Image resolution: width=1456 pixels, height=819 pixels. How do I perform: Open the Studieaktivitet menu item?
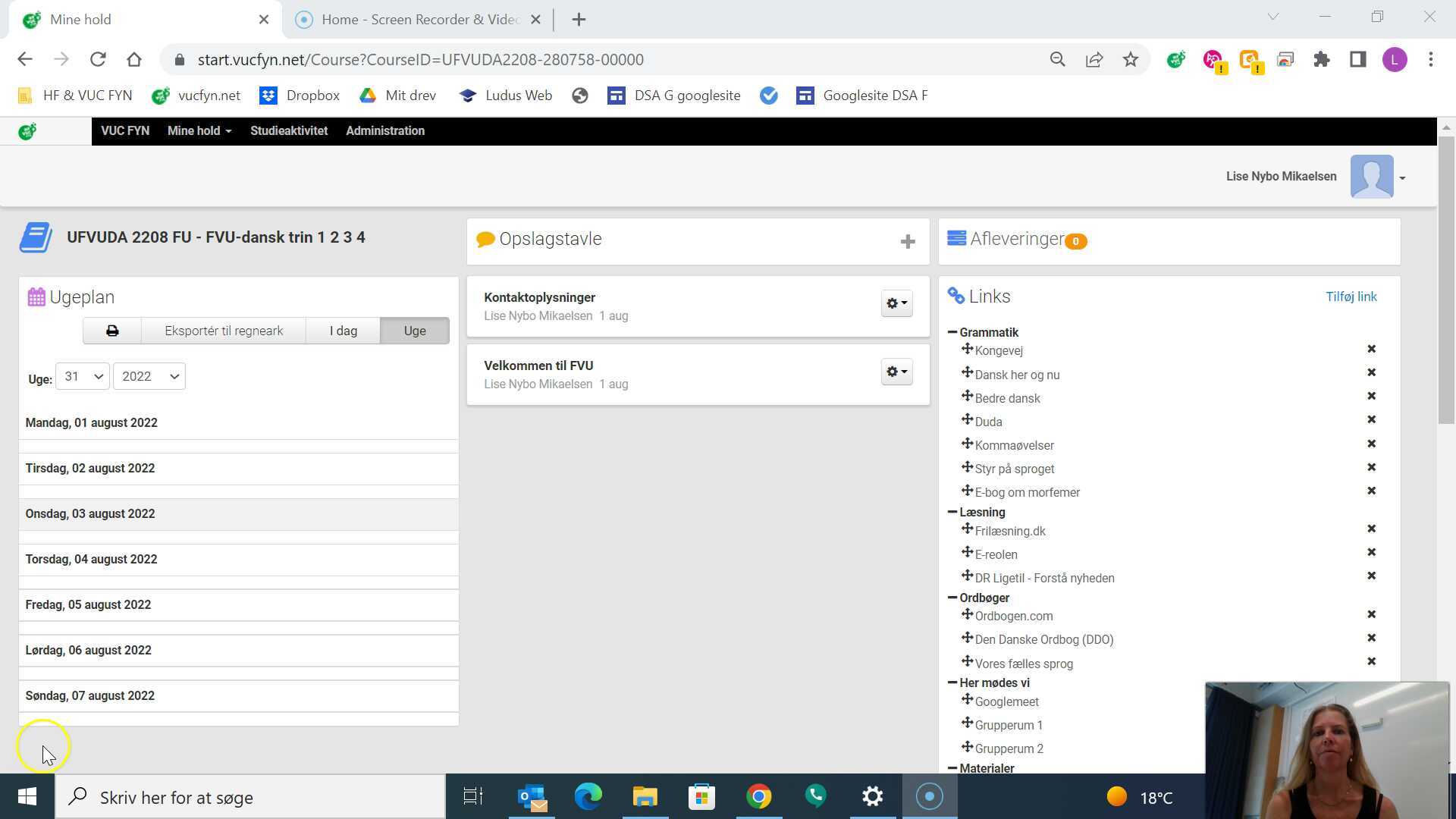pyautogui.click(x=289, y=131)
